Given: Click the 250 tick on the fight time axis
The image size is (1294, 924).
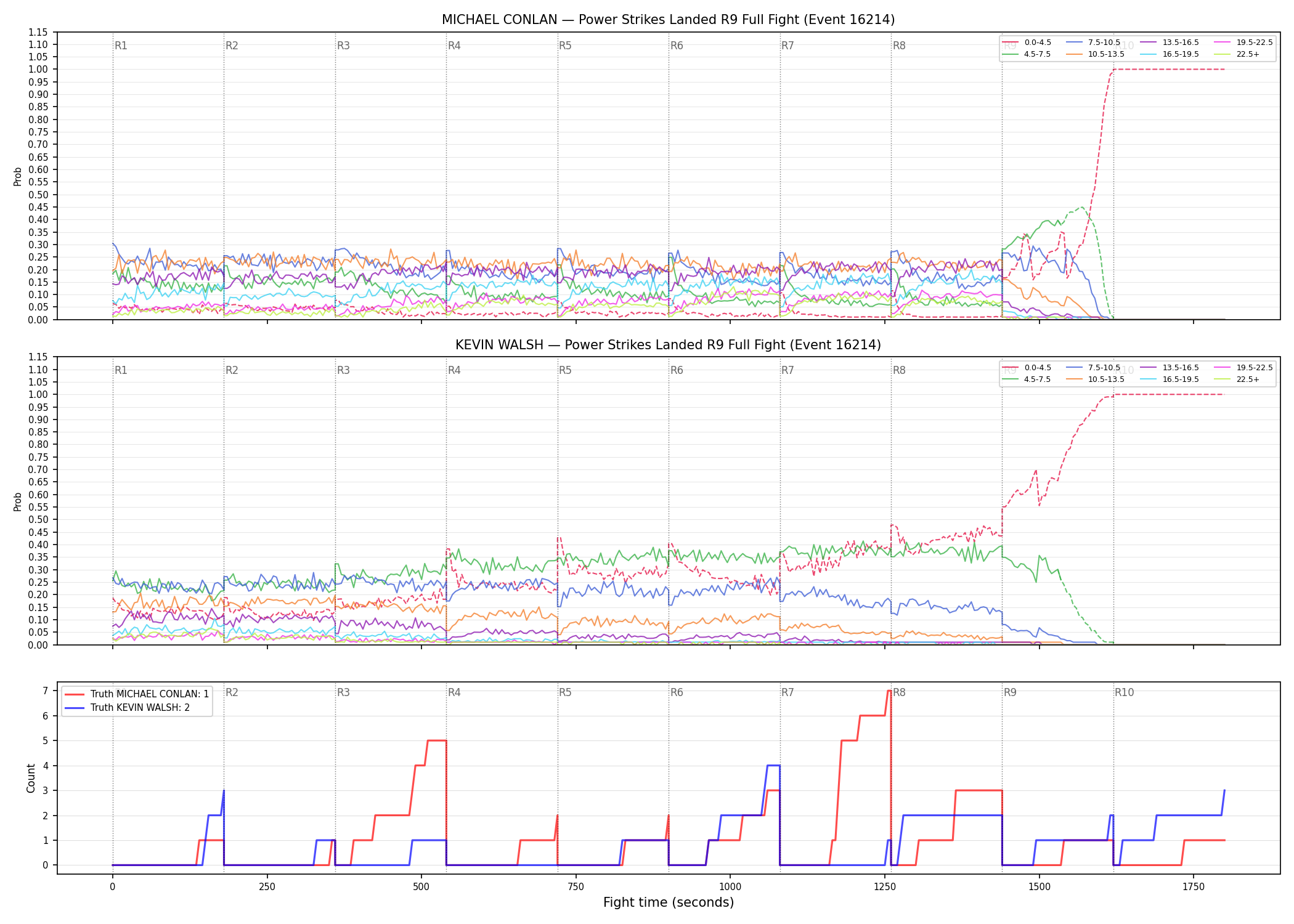Looking at the screenshot, I should (x=267, y=886).
